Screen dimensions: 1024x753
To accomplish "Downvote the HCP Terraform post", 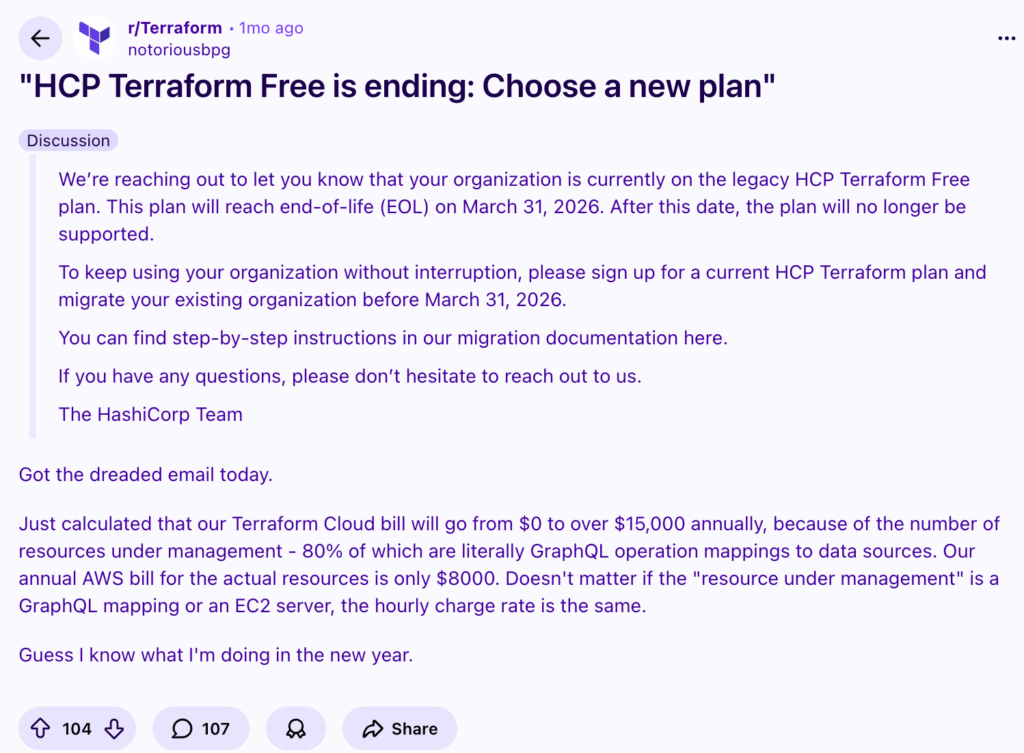I will pyautogui.click(x=114, y=729).
